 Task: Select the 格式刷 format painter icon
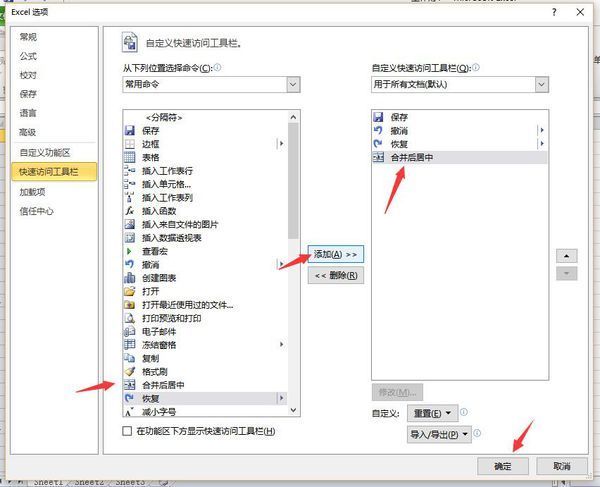coord(130,372)
